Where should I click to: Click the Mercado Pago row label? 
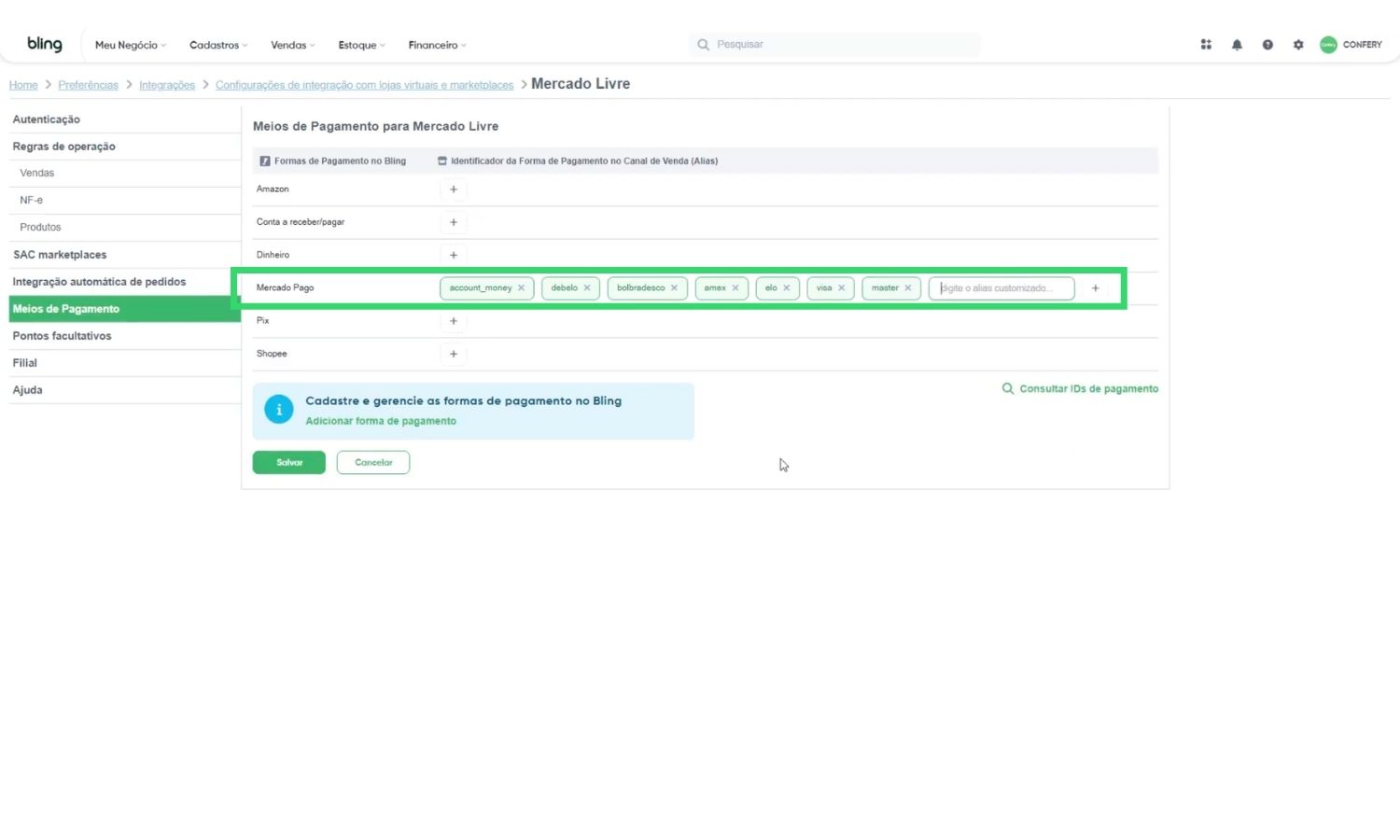pos(285,288)
